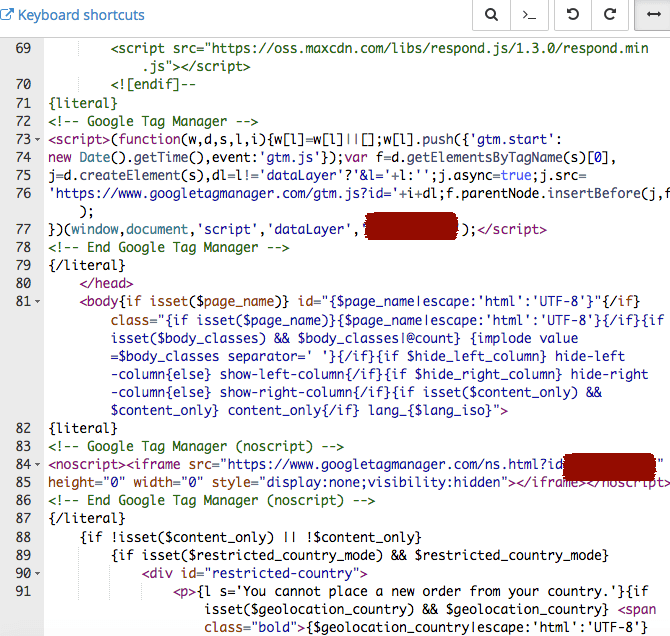
Task: Open the Keyboard shortcuts link
Action: [81, 15]
